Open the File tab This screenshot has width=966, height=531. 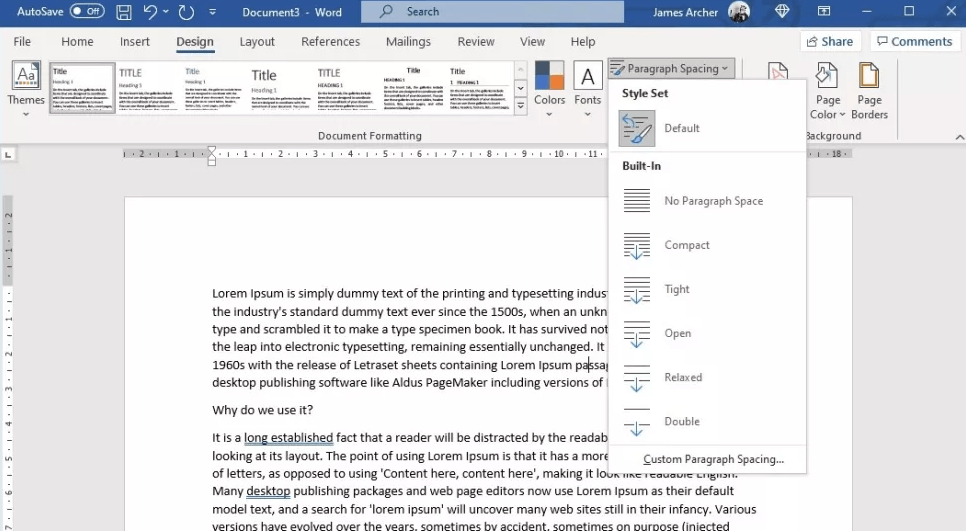point(22,41)
